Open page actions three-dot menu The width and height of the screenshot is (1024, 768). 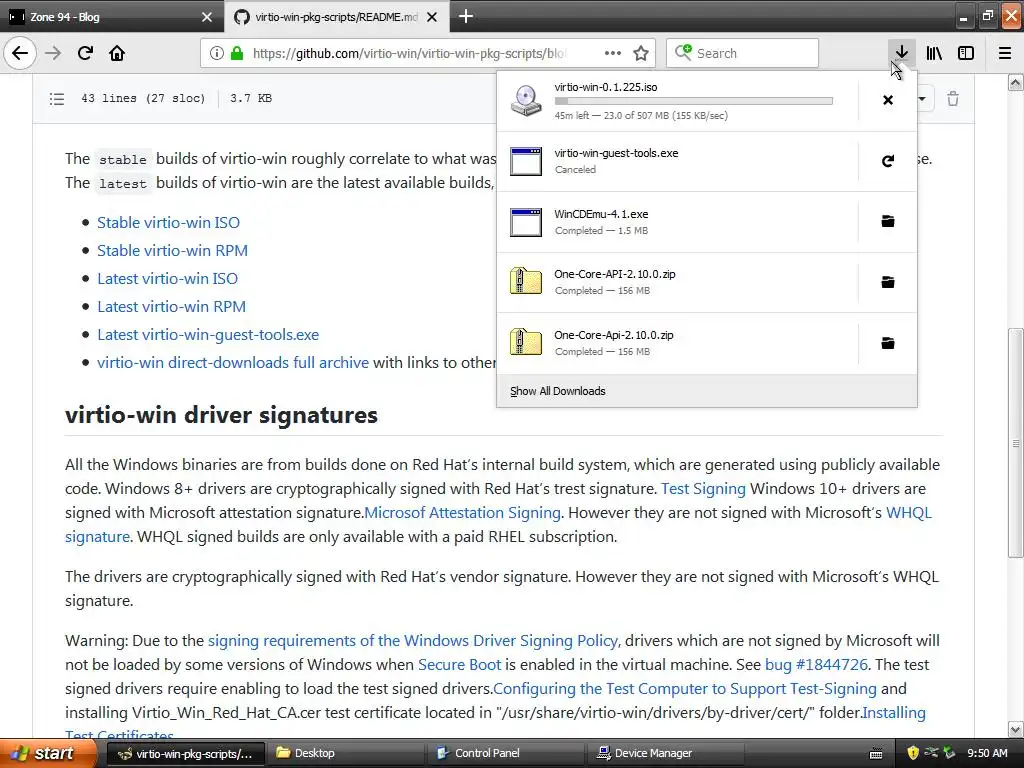click(x=613, y=53)
